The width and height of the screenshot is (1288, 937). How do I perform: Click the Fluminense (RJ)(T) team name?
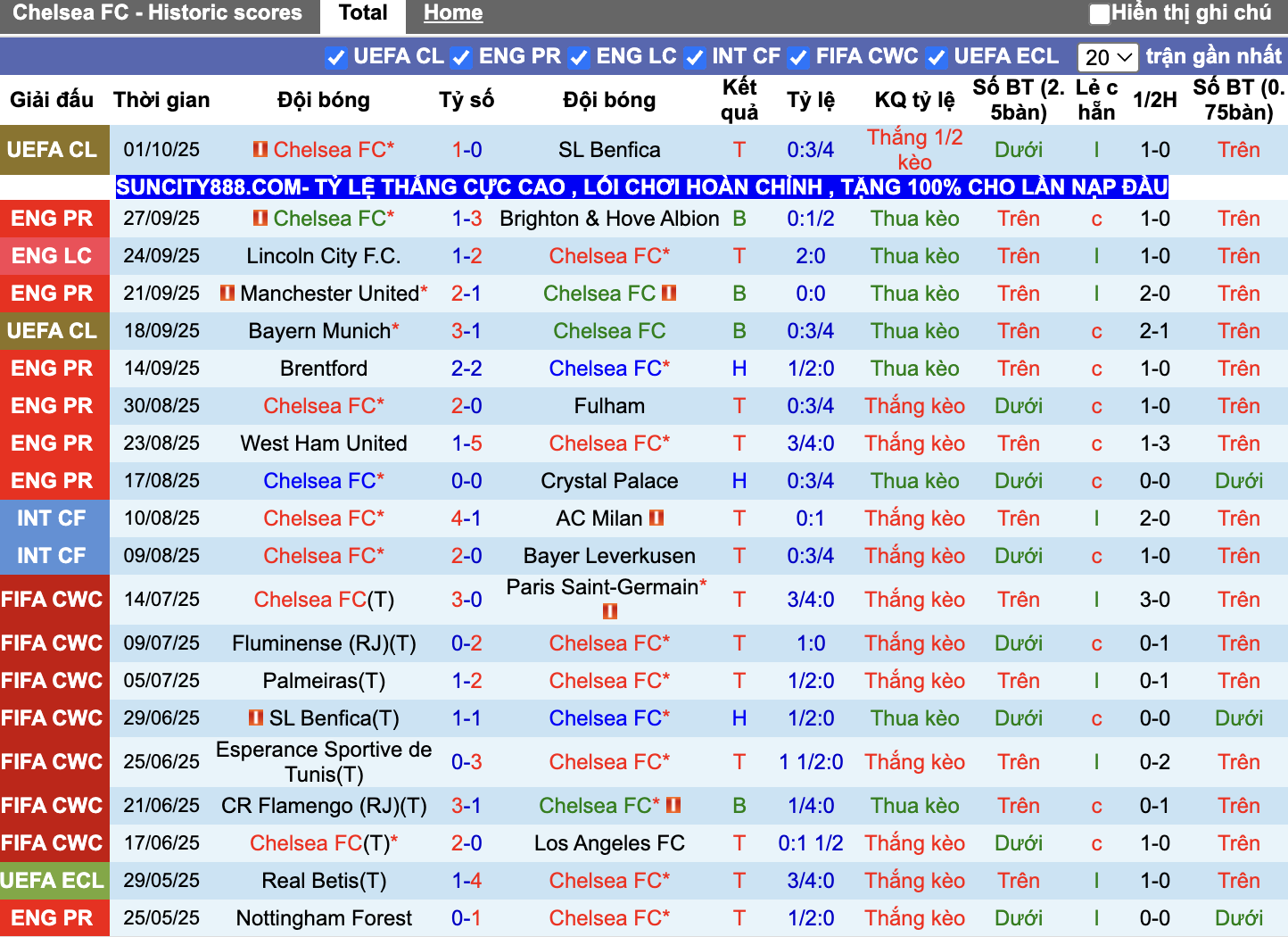coord(324,643)
